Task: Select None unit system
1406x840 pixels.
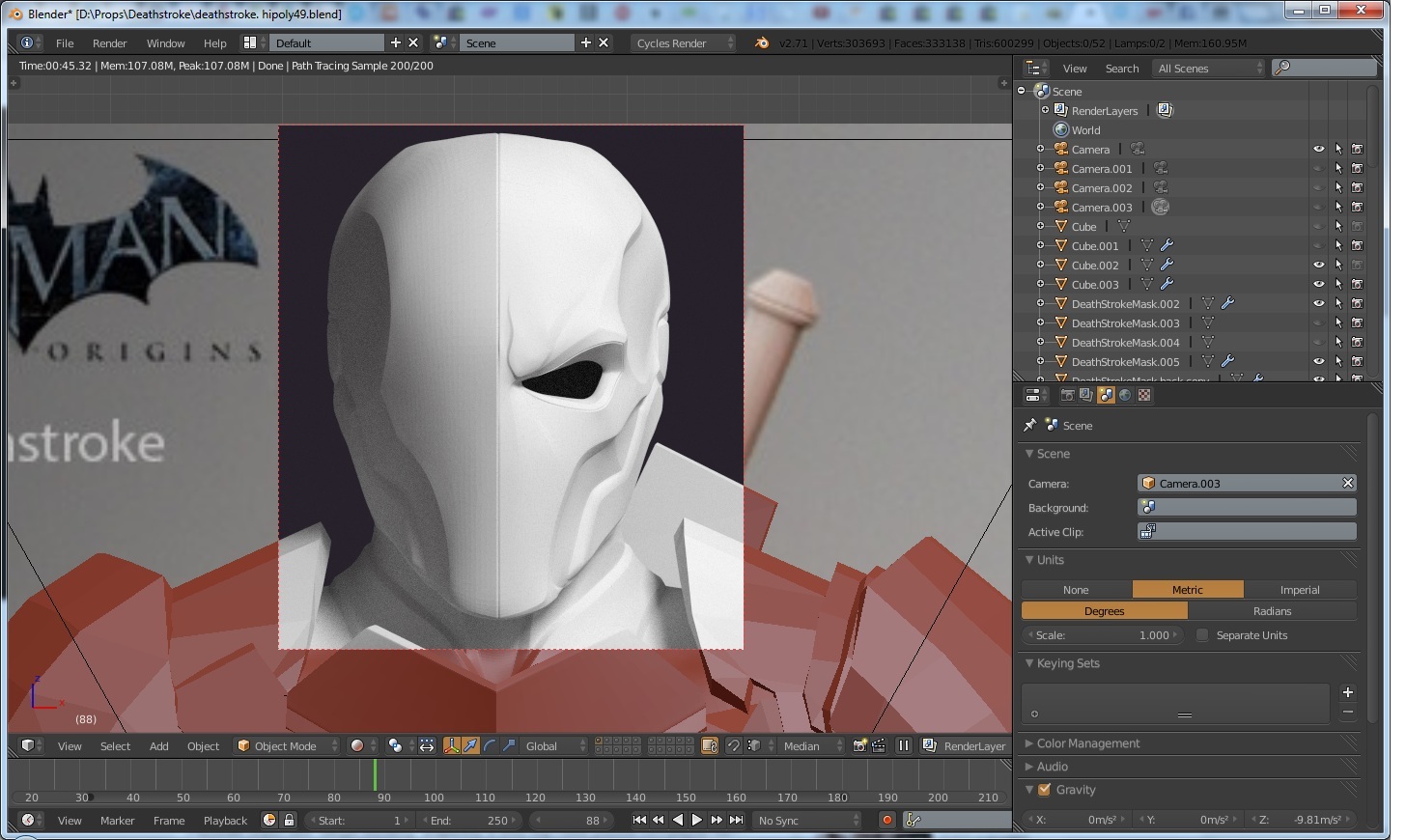Action: coord(1076,589)
